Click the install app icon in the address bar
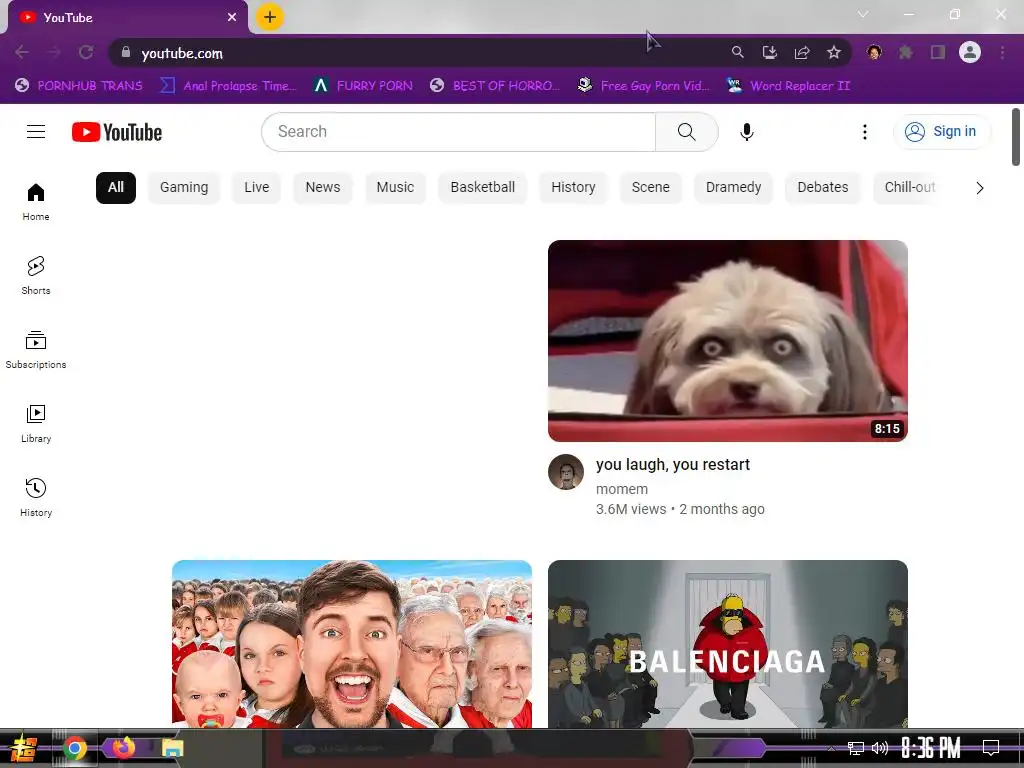 (x=770, y=52)
